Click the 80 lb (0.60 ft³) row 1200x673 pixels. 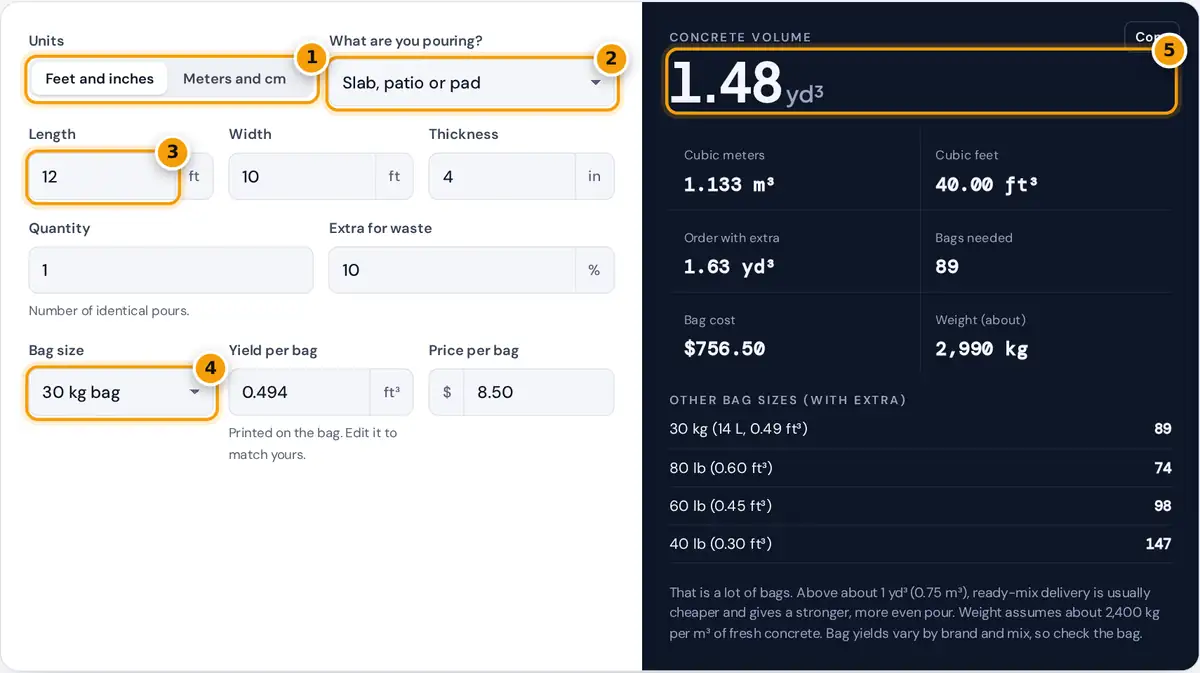(920, 468)
